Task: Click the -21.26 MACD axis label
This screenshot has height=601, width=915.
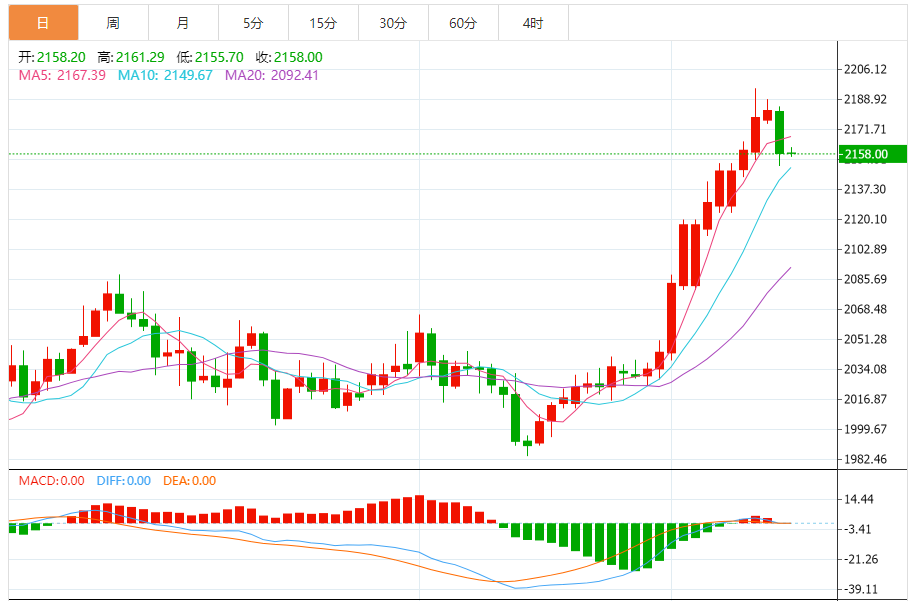Action: click(x=861, y=559)
